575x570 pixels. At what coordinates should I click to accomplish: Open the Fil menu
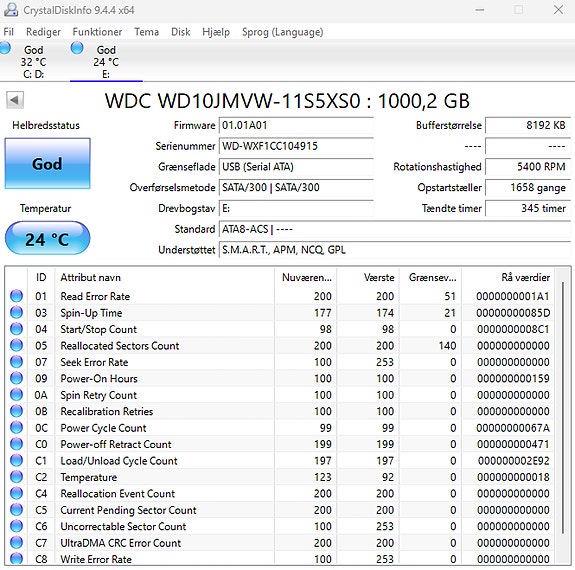pos(8,32)
